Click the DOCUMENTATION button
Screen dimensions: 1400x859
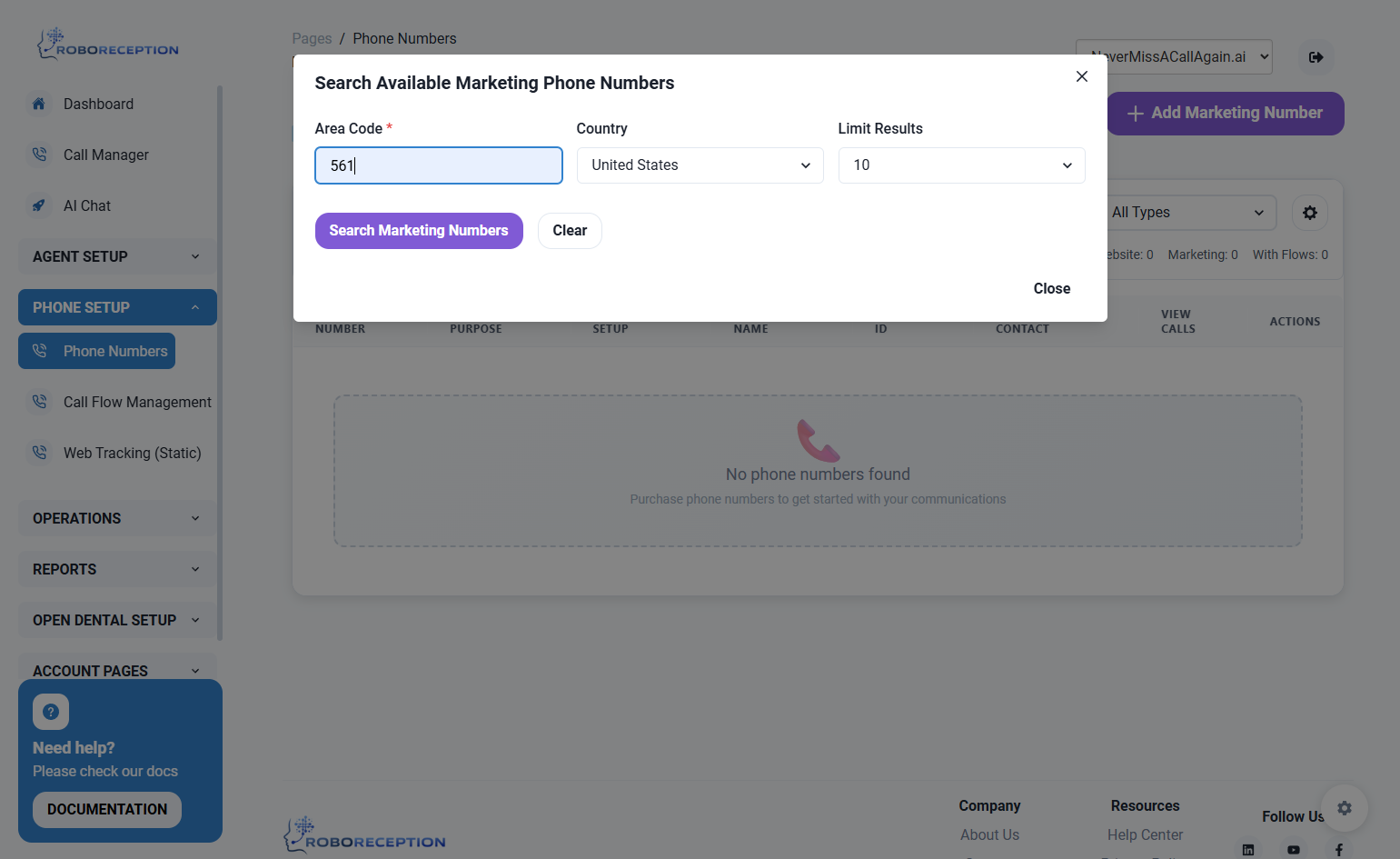coord(107,810)
